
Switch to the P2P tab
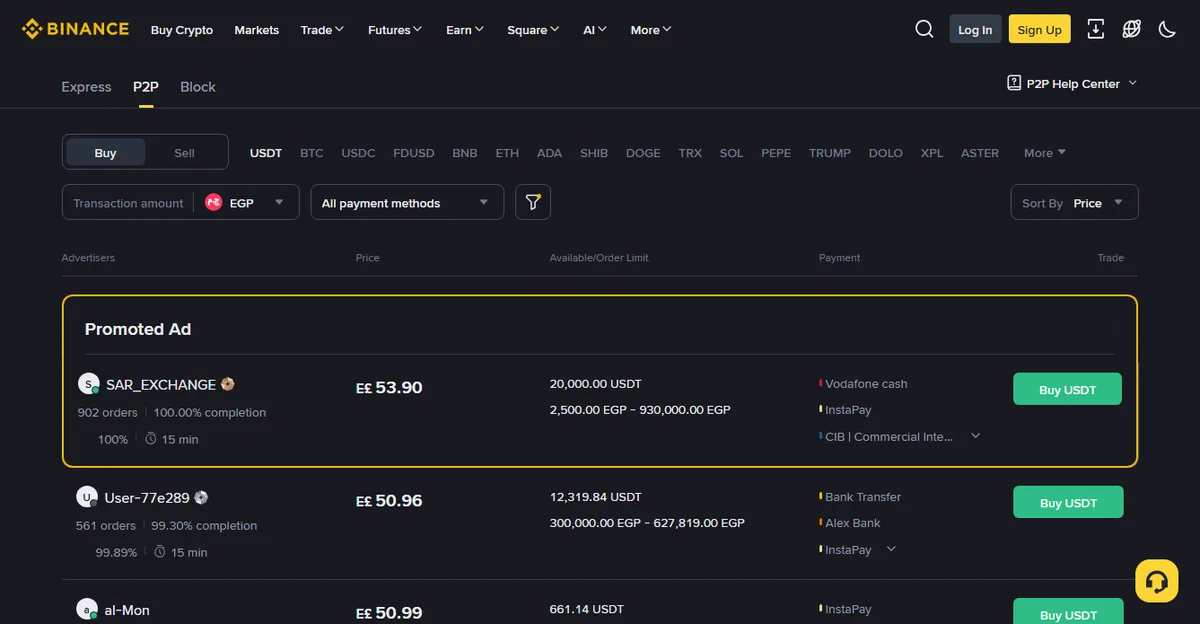tap(146, 87)
